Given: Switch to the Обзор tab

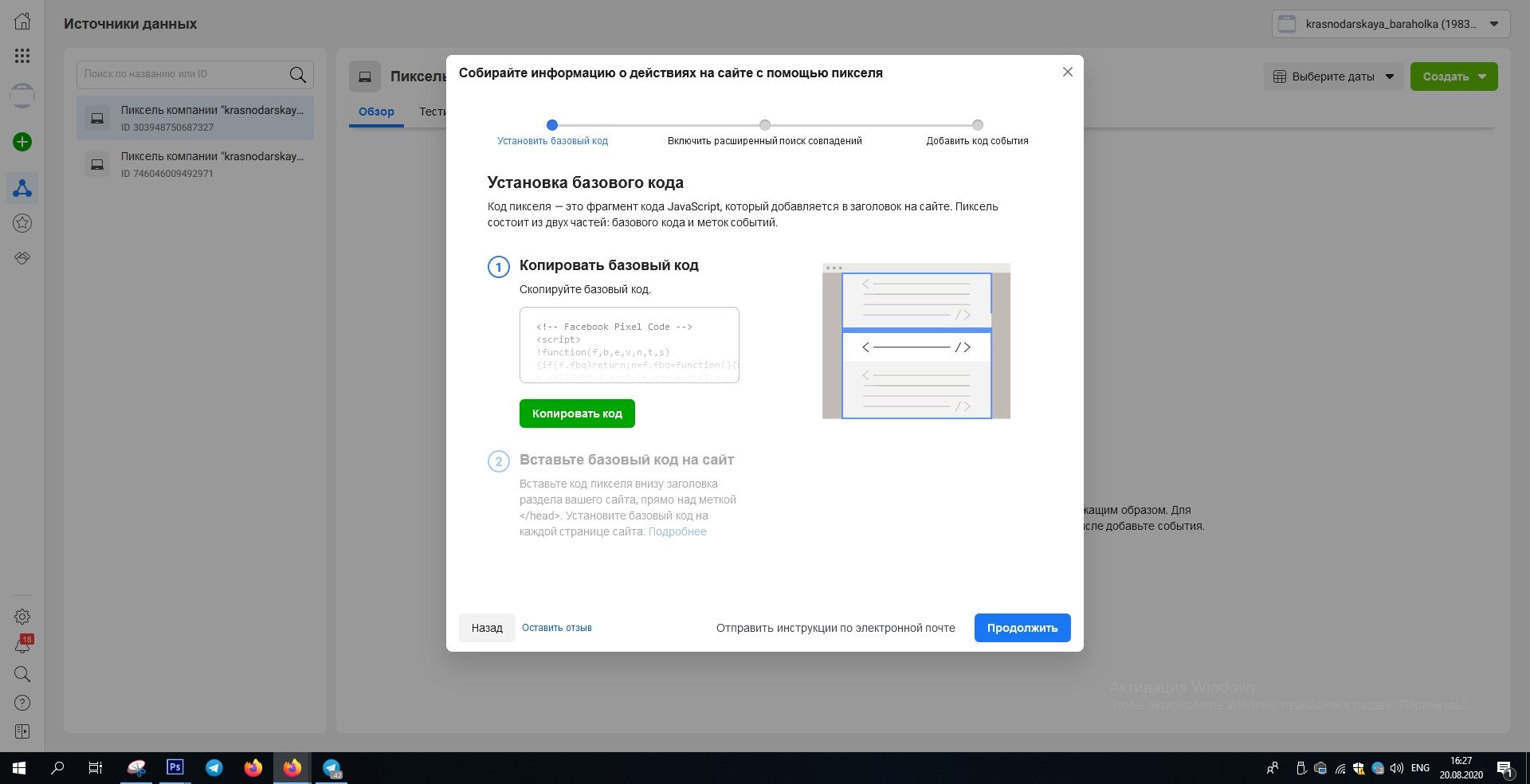Looking at the screenshot, I should coord(376,112).
